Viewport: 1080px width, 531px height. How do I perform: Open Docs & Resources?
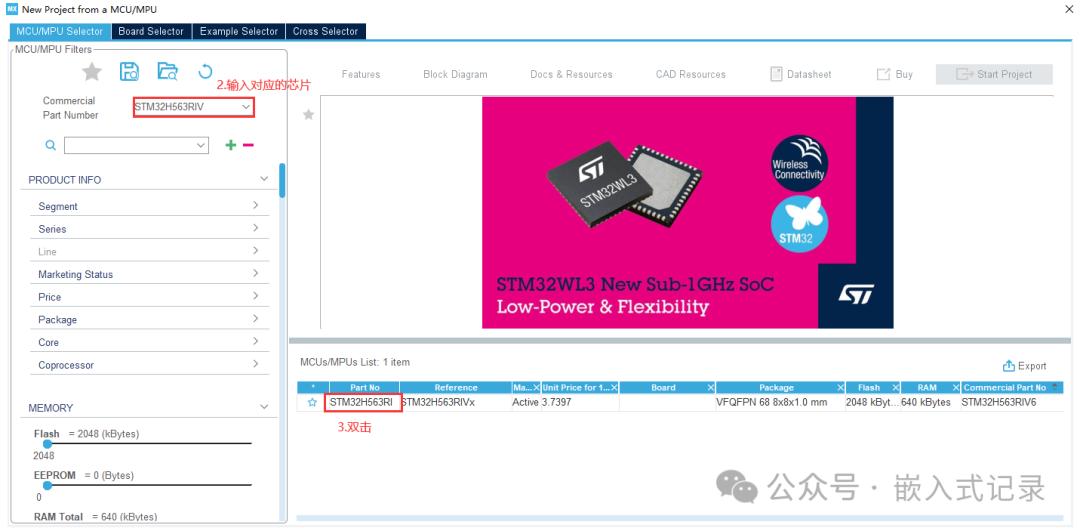pos(571,74)
